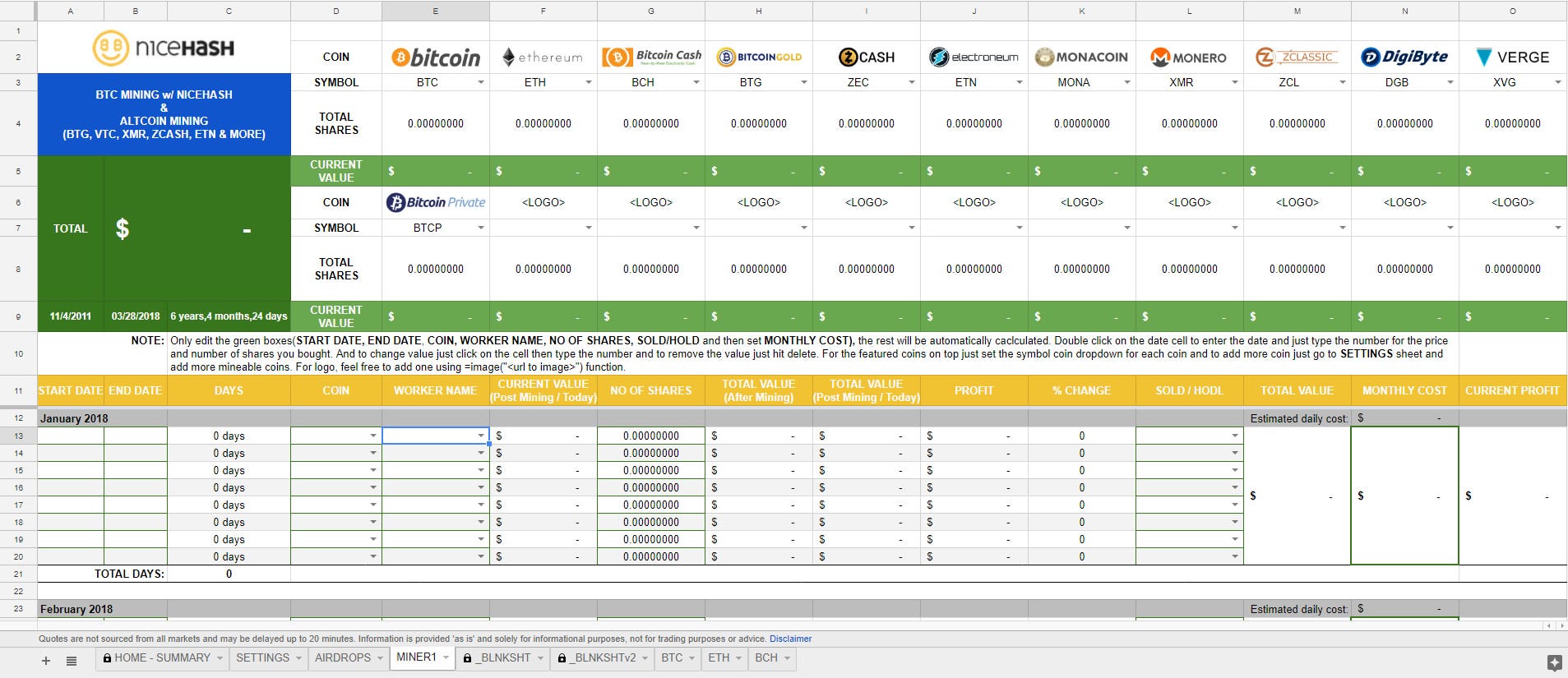Open the ZEC symbol dropdown arrow

click(x=912, y=82)
